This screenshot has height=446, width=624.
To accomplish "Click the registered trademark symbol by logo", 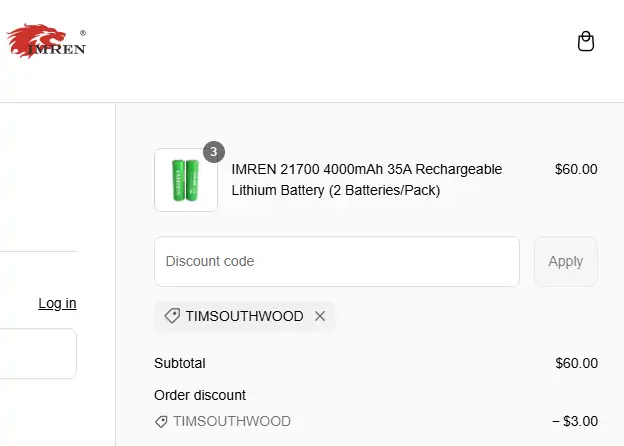I will pos(83,33).
